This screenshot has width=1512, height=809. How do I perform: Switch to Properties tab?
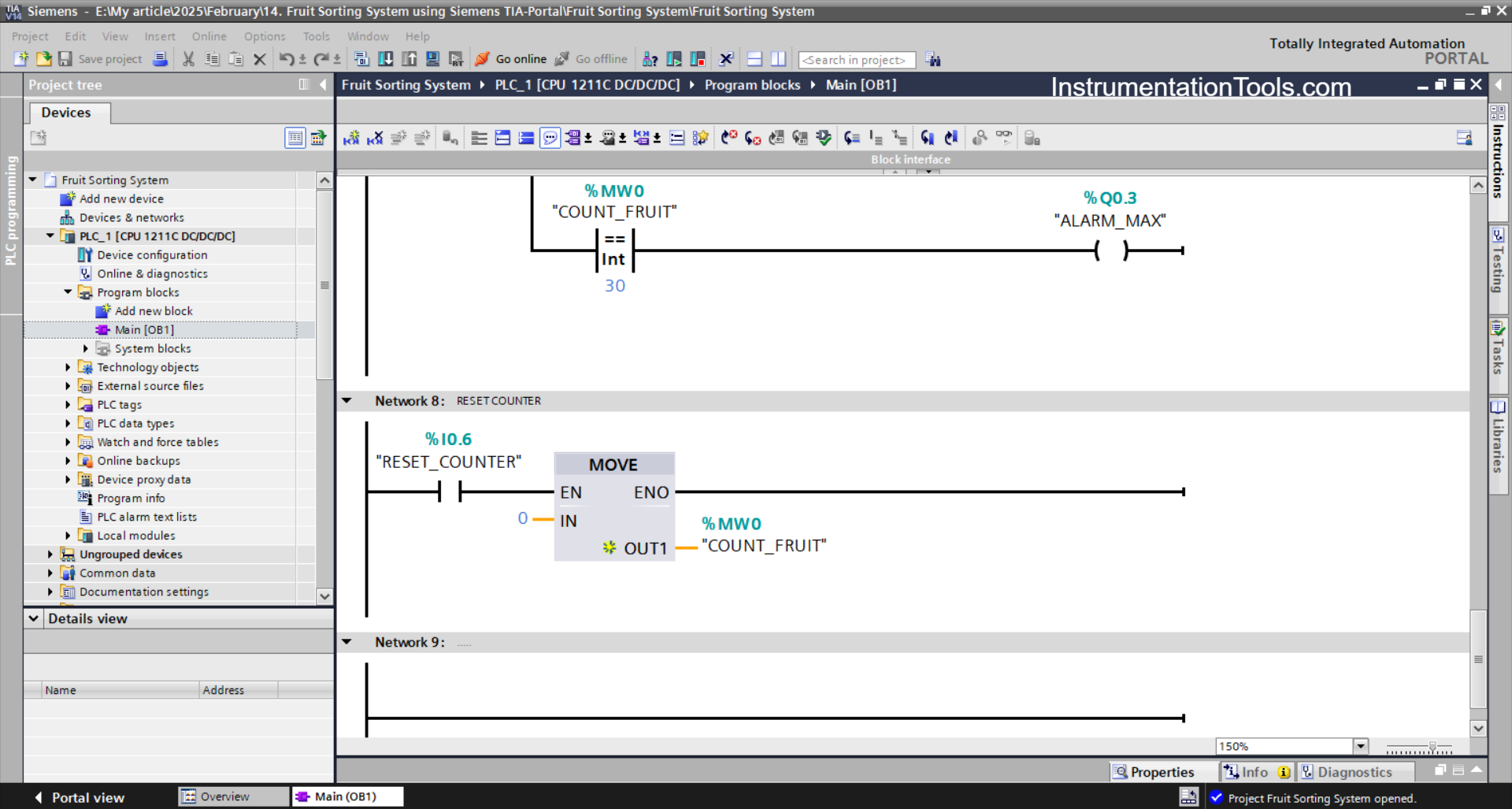[1154, 772]
